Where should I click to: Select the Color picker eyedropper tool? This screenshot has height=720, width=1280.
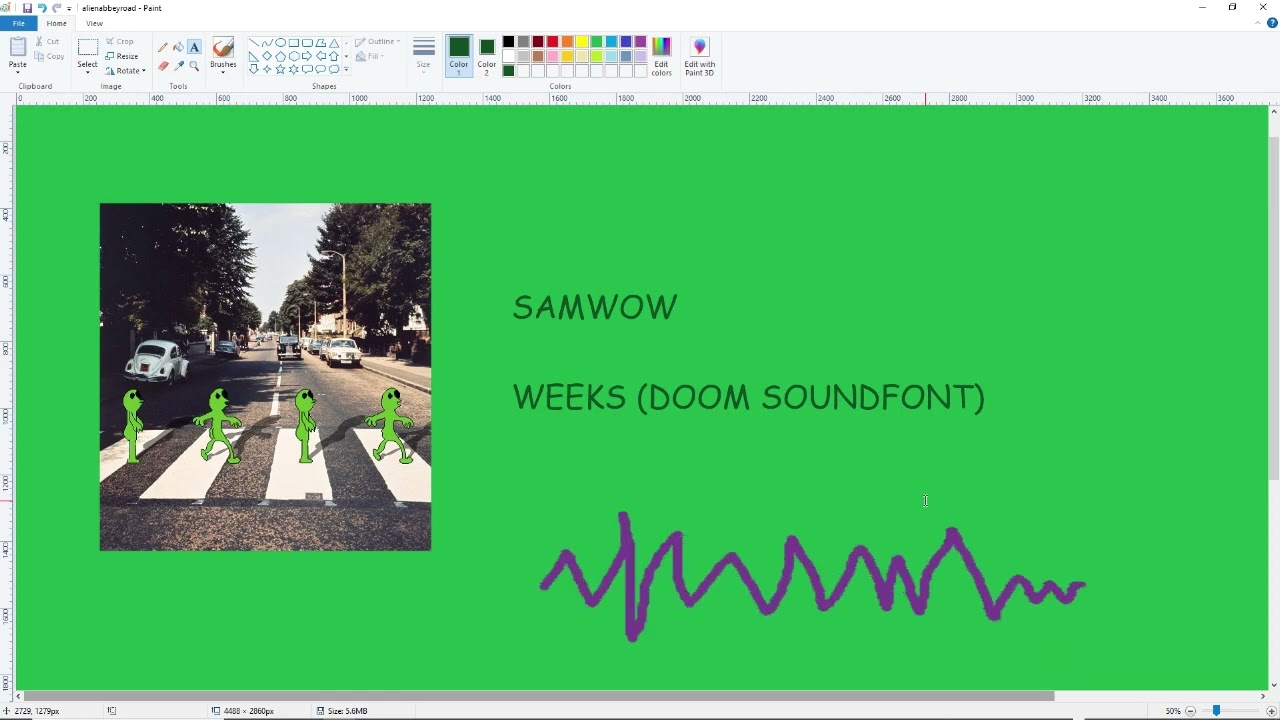(x=178, y=66)
